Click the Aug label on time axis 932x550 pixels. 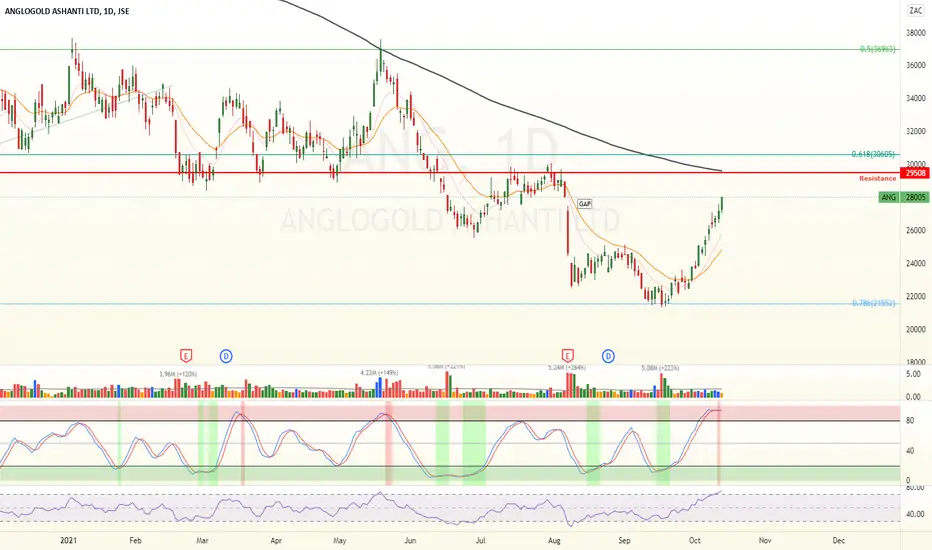(554, 540)
